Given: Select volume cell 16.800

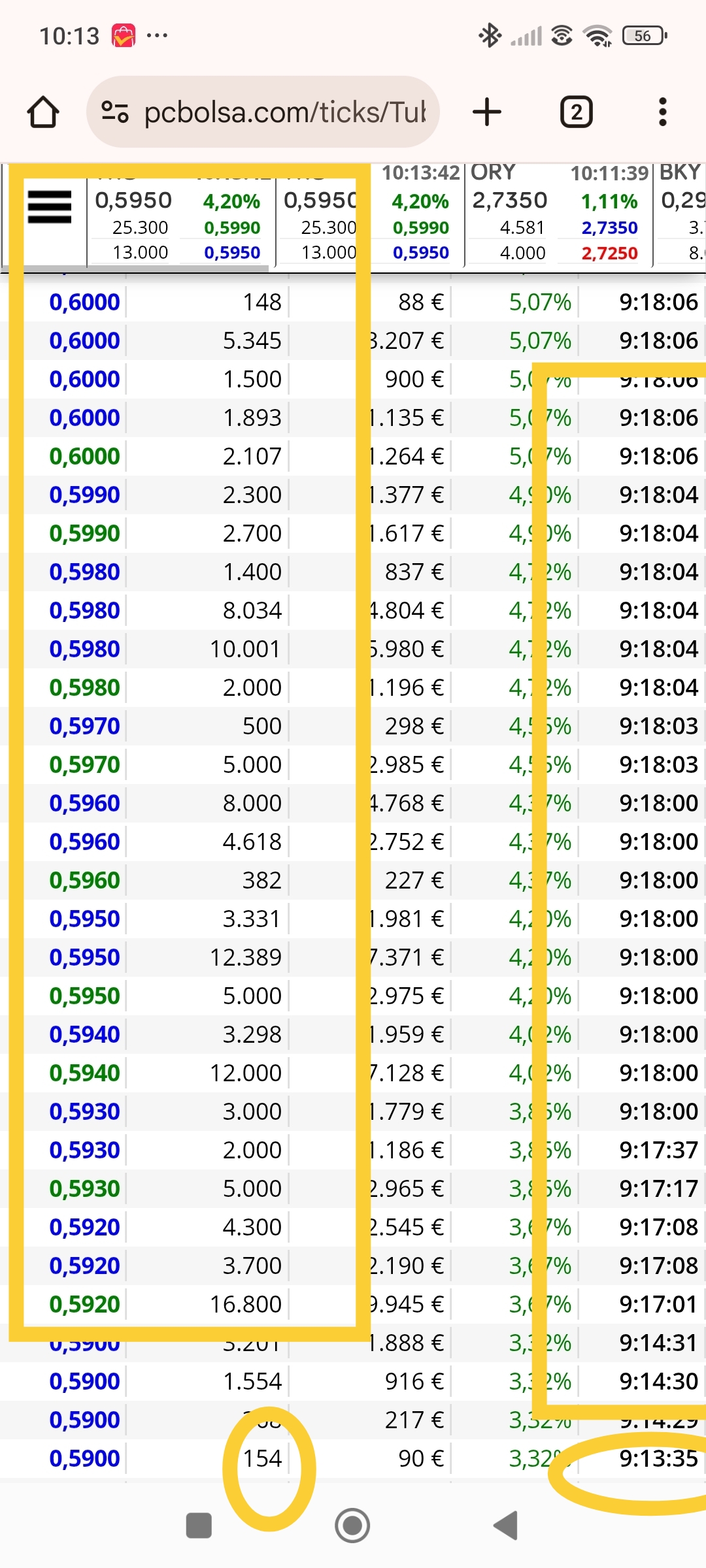Looking at the screenshot, I should (246, 1304).
